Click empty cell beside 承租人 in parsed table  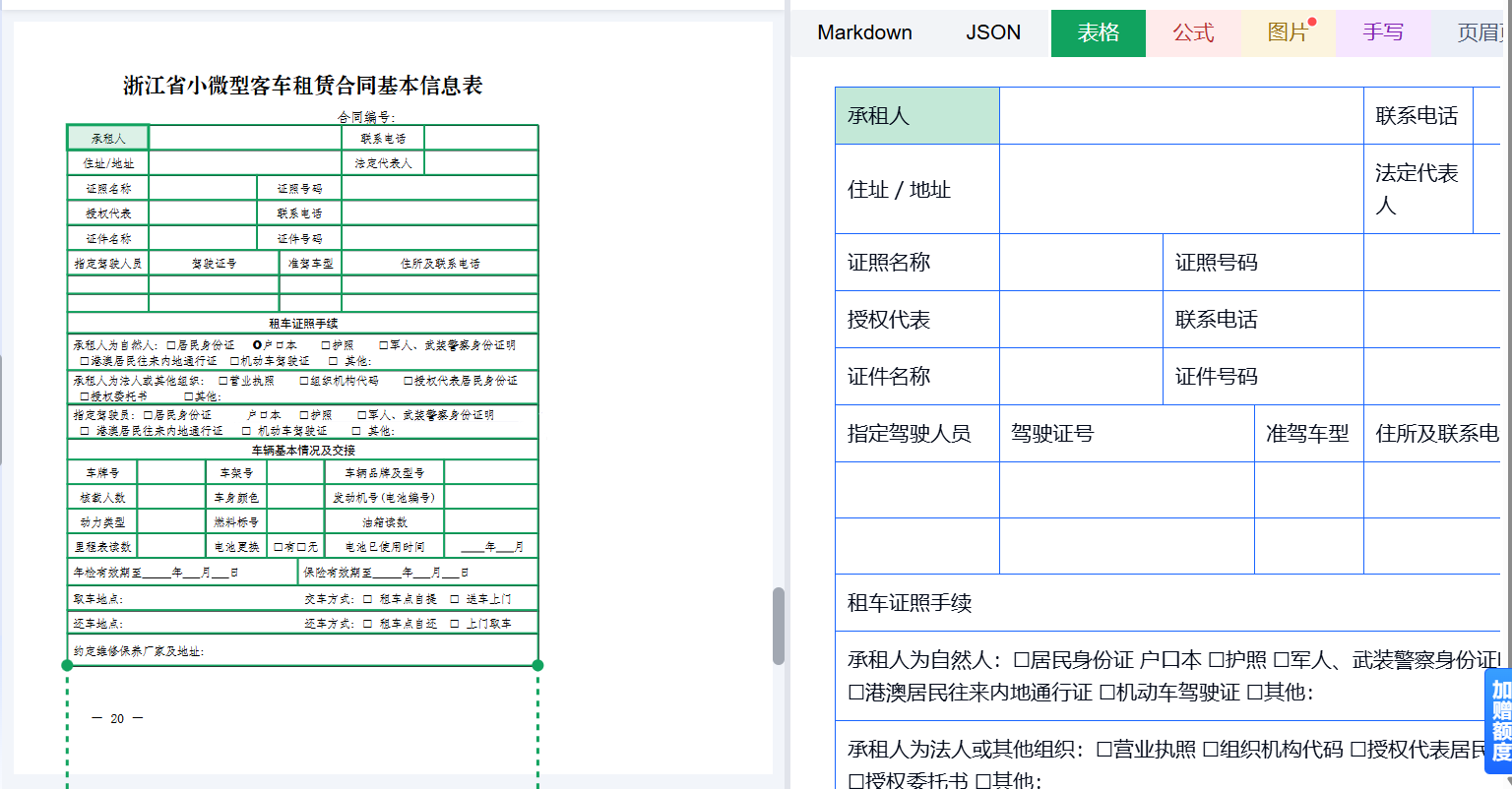[1181, 116]
